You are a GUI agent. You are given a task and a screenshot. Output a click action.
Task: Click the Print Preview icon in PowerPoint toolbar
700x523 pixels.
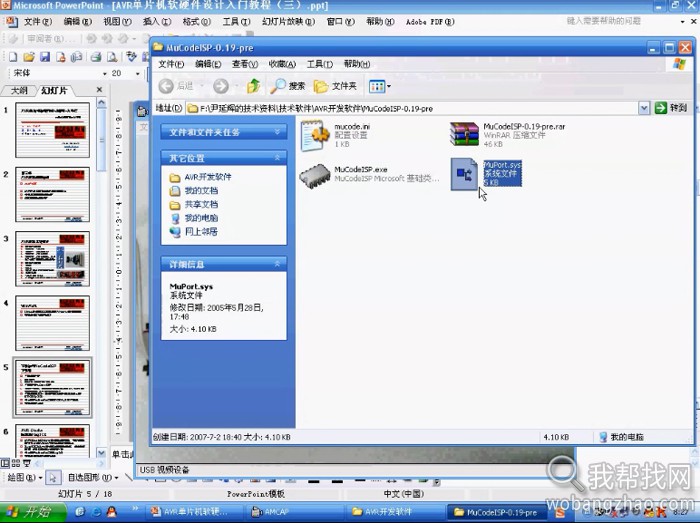pyautogui.click(x=112, y=57)
